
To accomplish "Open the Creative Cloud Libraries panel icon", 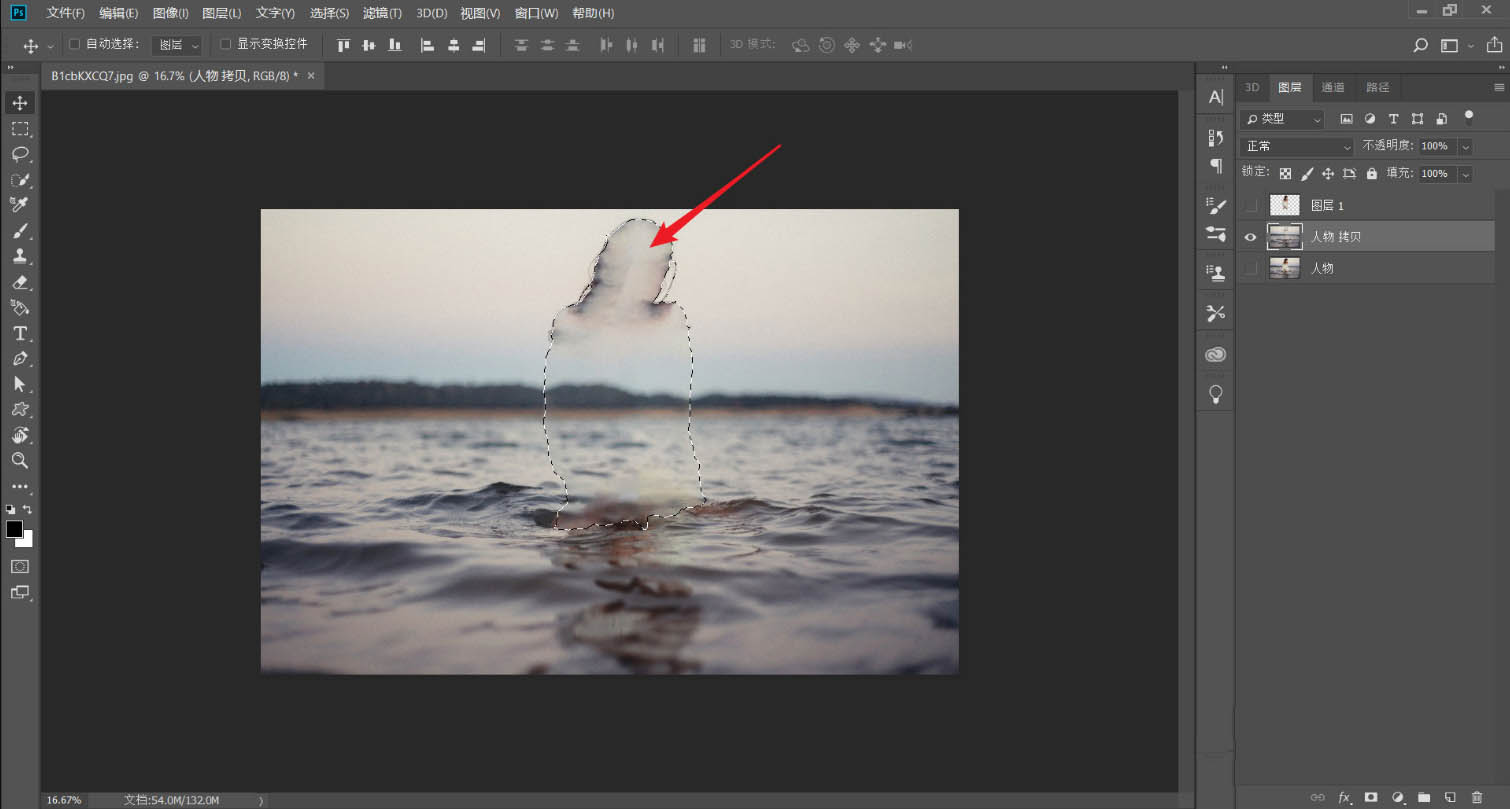I will pyautogui.click(x=1216, y=354).
